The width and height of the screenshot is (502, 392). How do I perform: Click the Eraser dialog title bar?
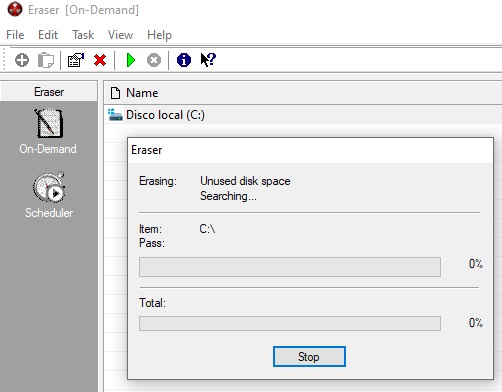point(310,150)
